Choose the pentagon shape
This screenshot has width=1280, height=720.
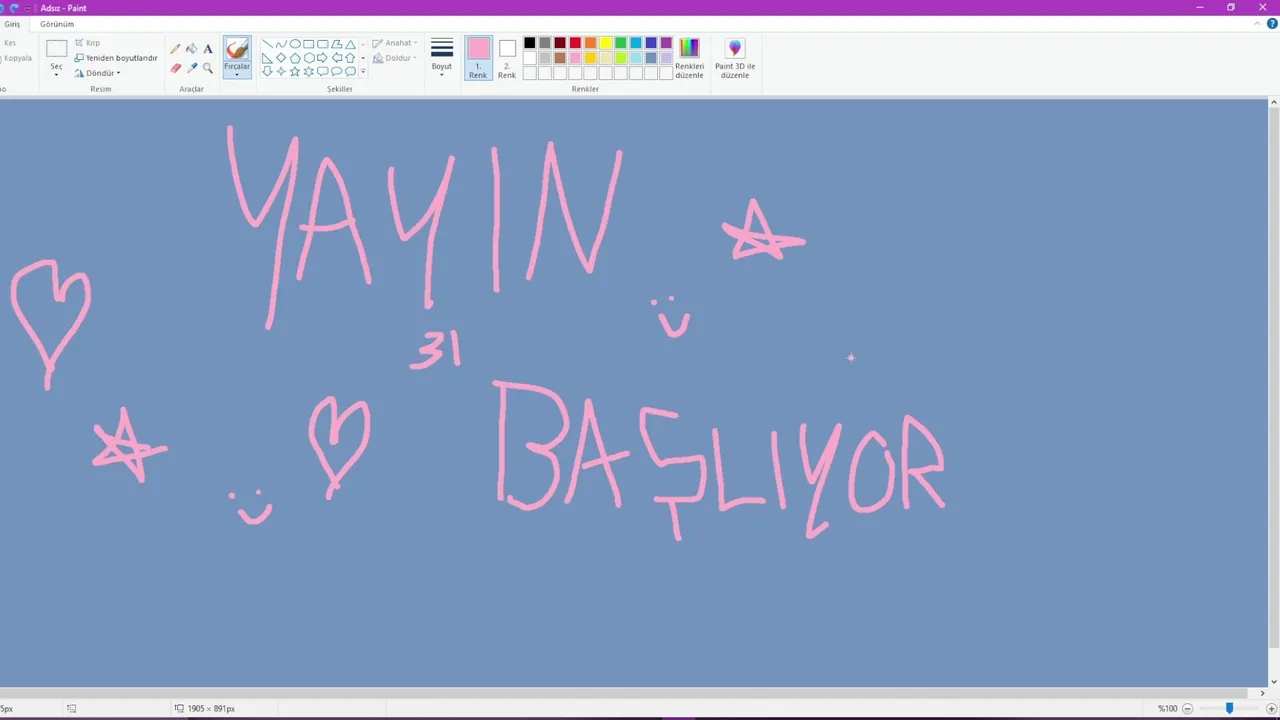[x=295, y=58]
